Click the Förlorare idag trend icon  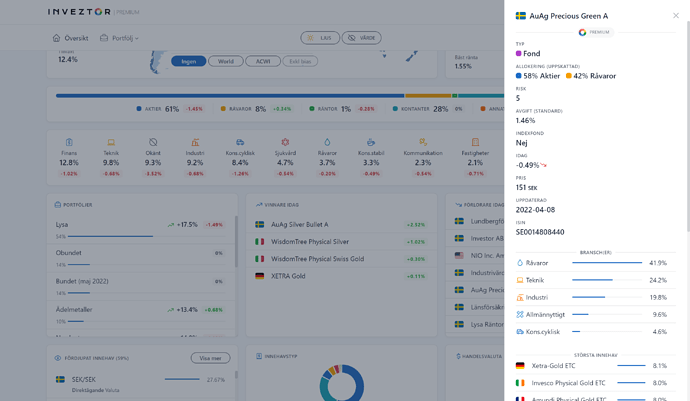(x=459, y=205)
